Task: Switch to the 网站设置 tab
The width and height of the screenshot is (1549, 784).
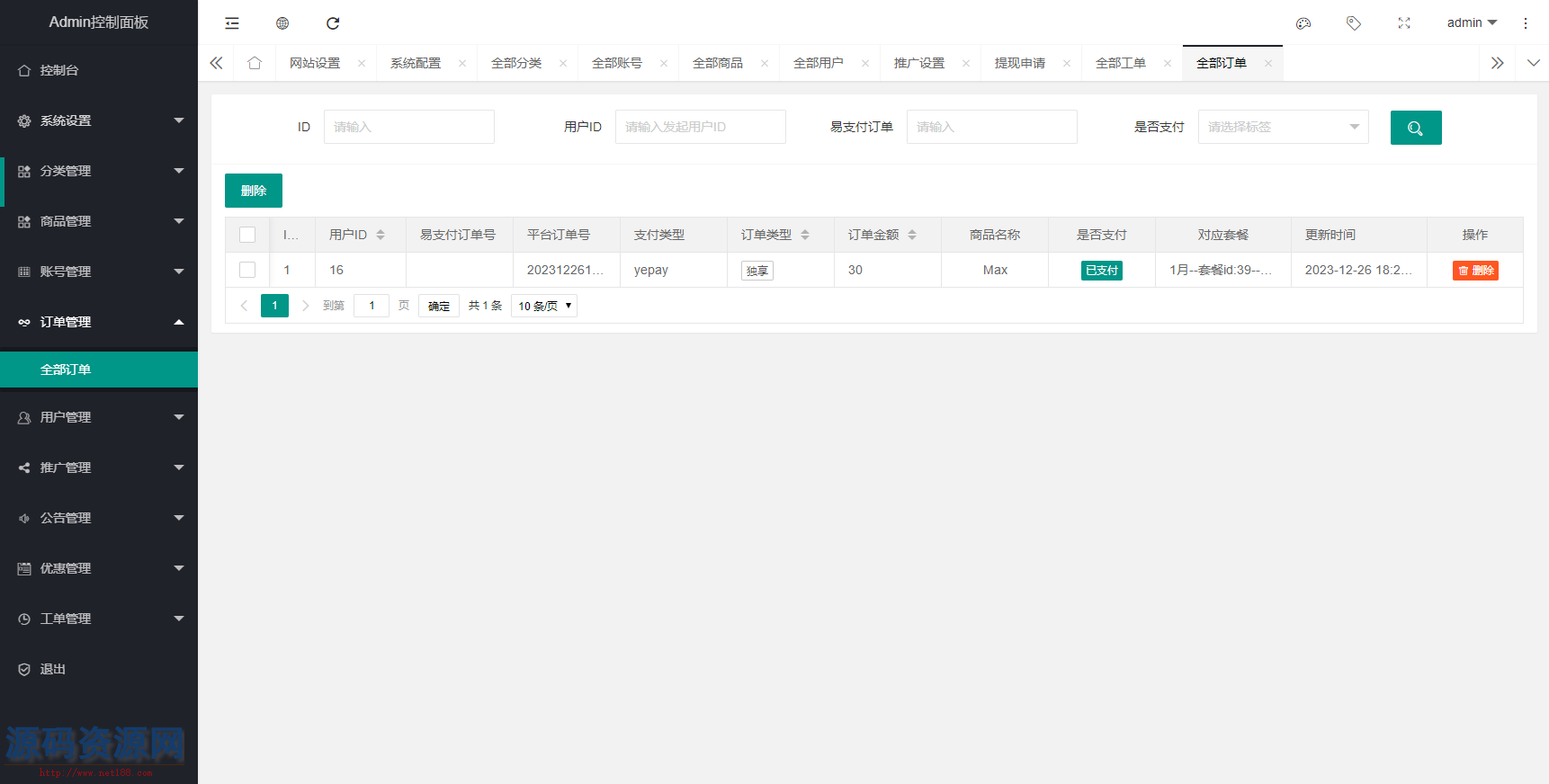Action: click(315, 63)
